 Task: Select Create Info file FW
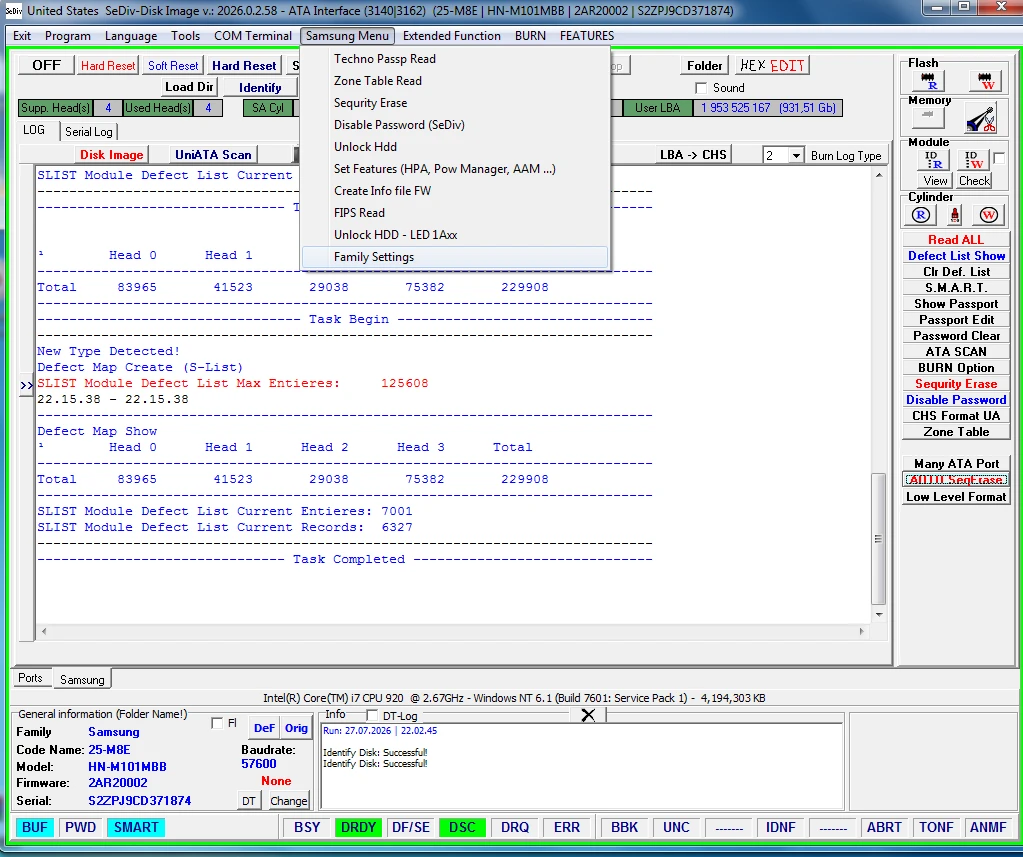click(455, 191)
